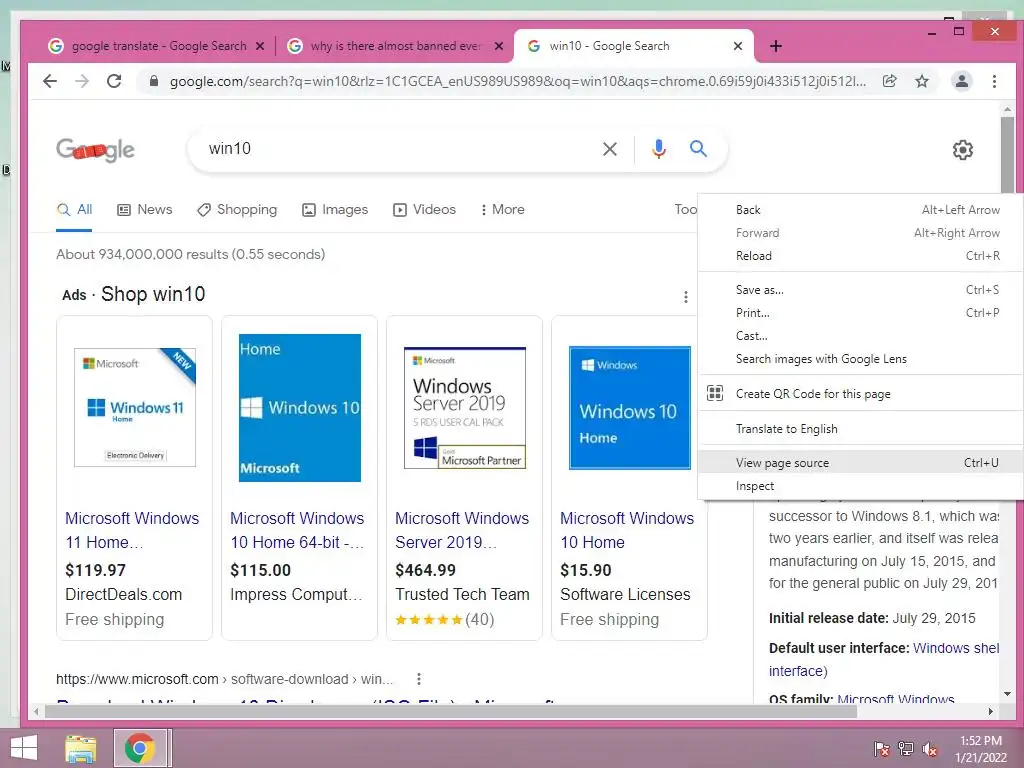Choose Back in the context menu
Image resolution: width=1024 pixels, height=768 pixels.
click(x=860, y=210)
